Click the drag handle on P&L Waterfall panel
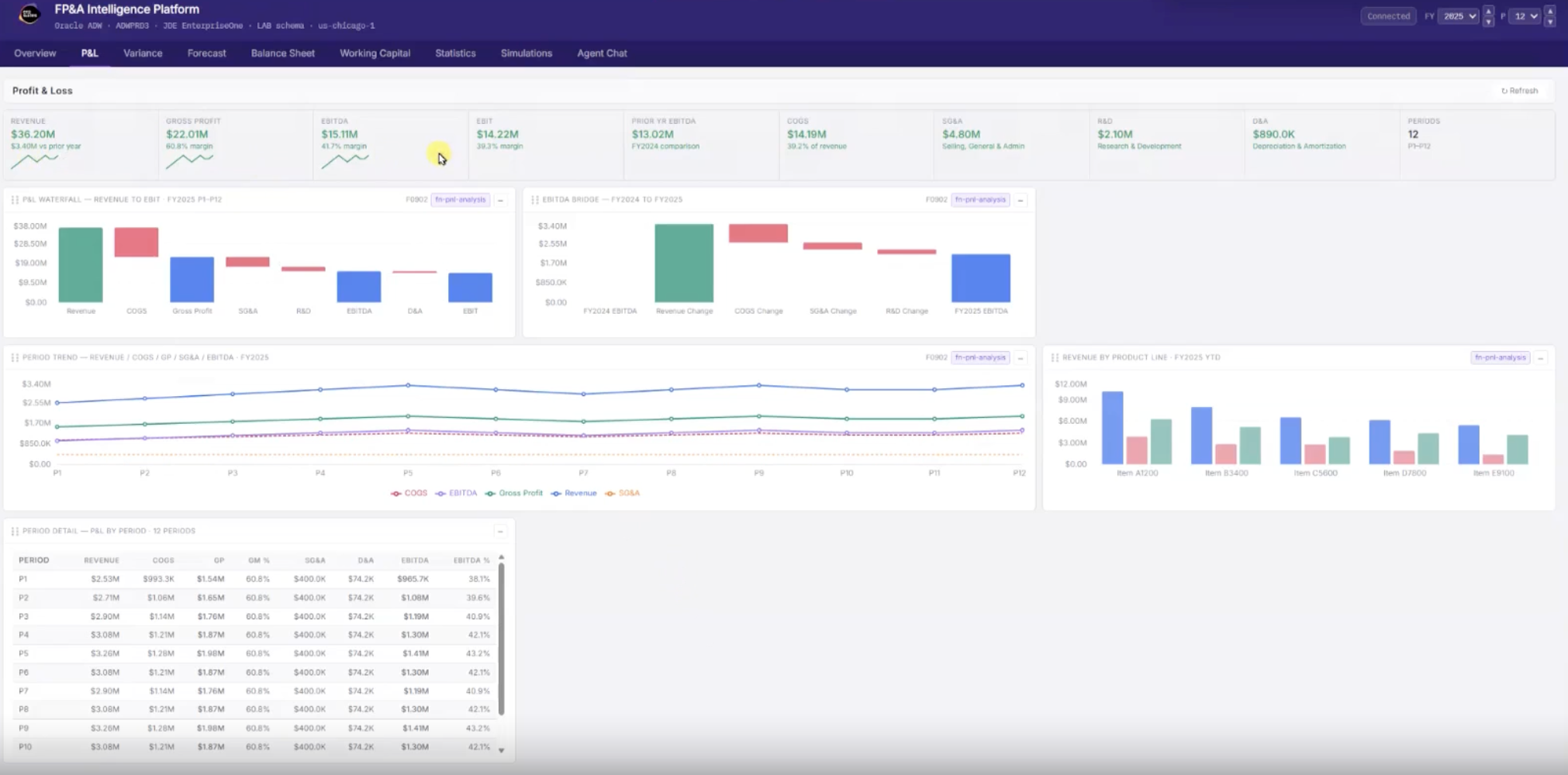 (15, 200)
